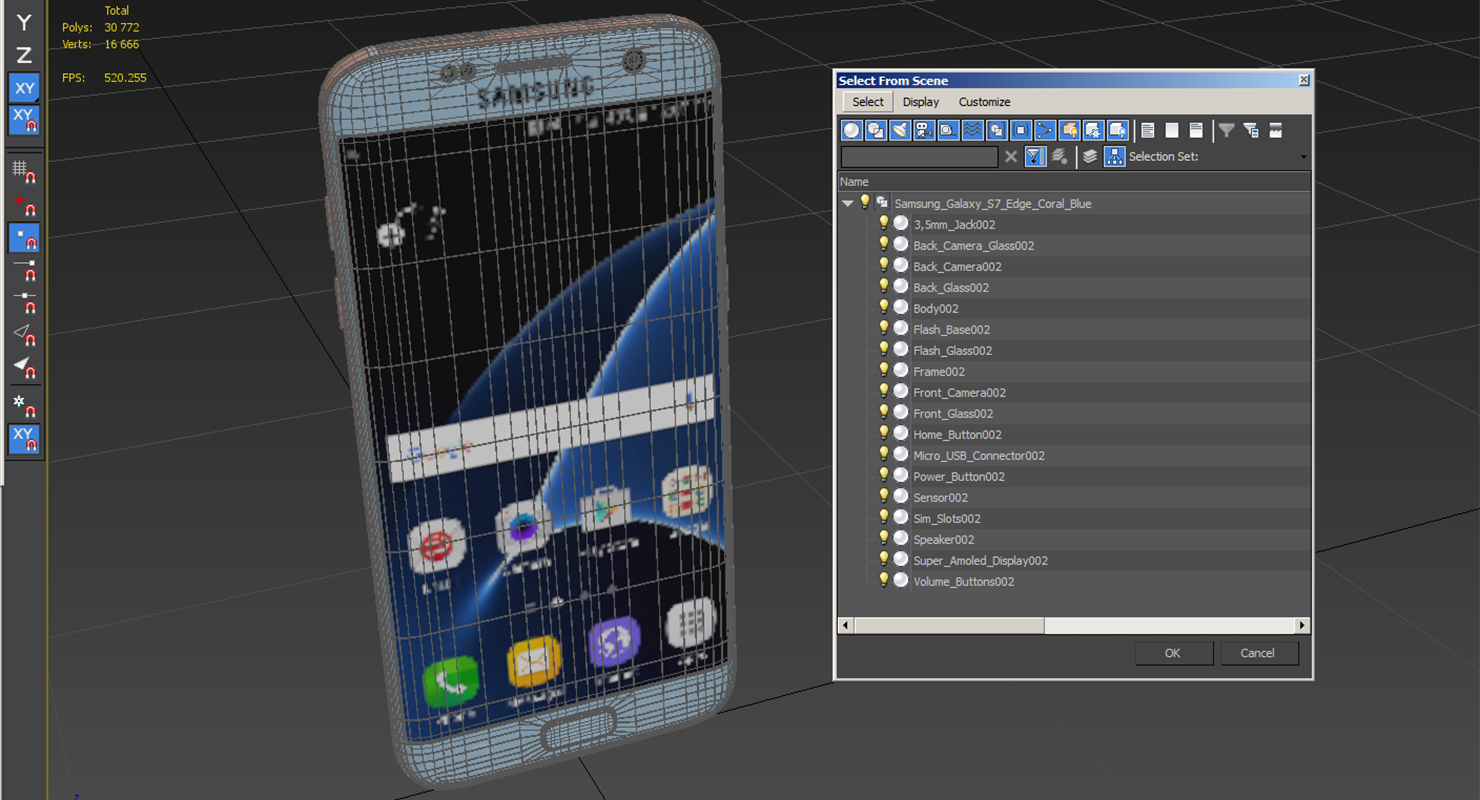This screenshot has height=800, width=1480.
Task: Open the Selection Set dropdown arrow
Action: coord(1303,157)
